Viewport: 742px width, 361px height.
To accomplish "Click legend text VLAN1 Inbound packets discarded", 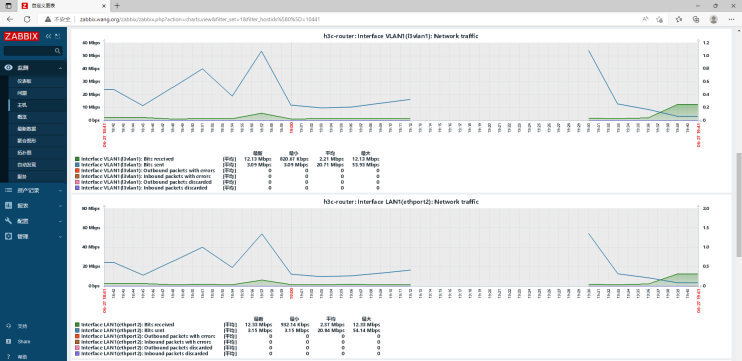I will click(x=144, y=188).
